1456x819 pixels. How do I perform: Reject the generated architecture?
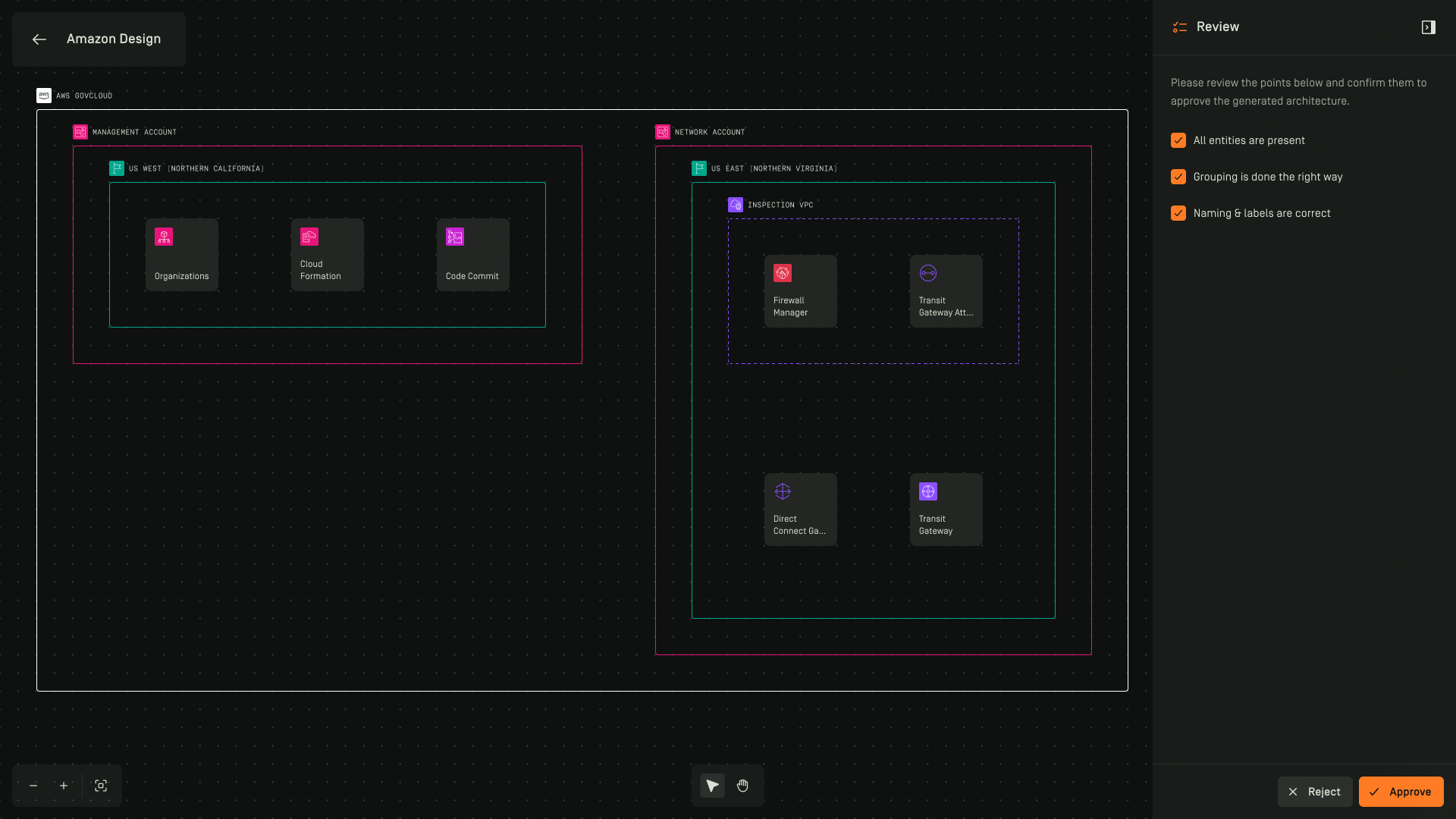(1314, 792)
